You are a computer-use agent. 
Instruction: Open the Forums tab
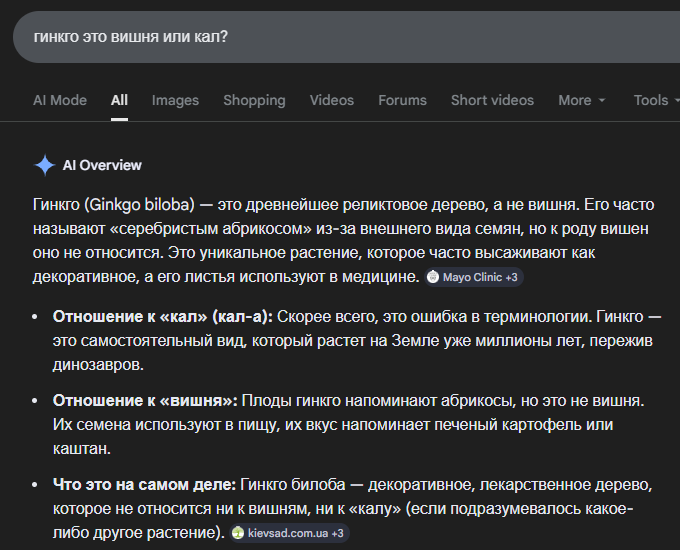pyautogui.click(x=402, y=100)
